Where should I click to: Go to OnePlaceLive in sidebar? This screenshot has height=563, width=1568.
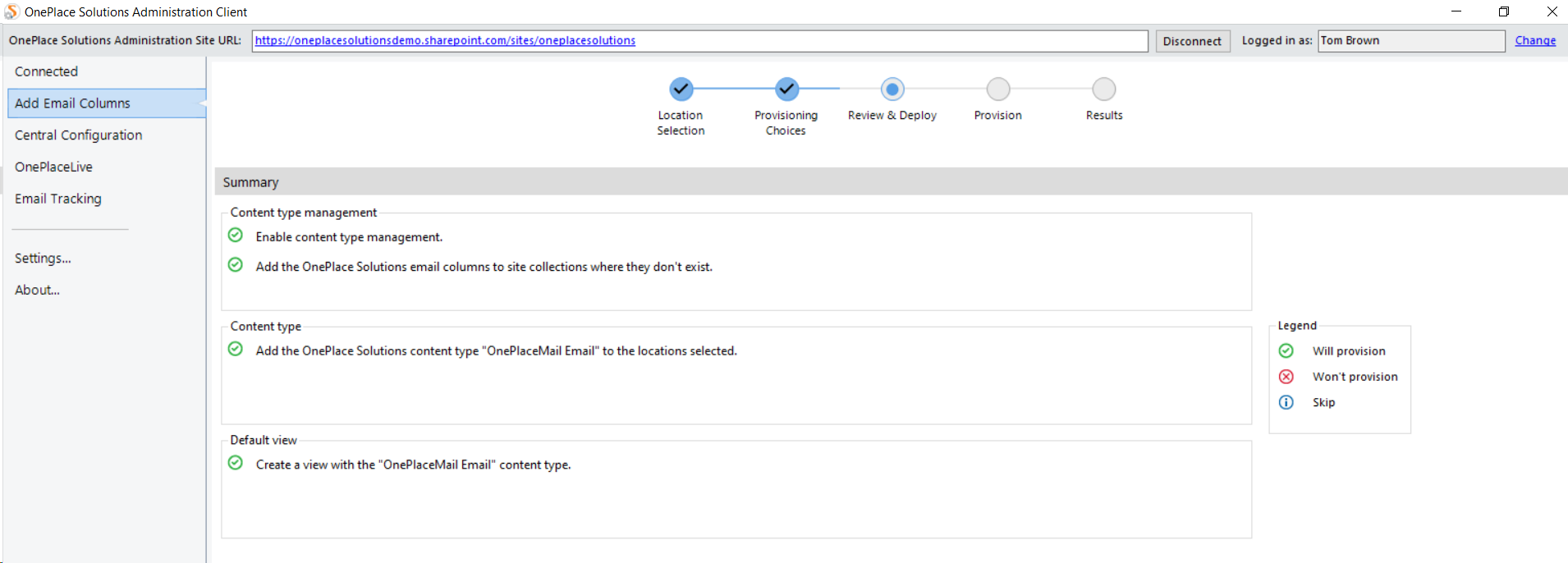click(x=106, y=167)
